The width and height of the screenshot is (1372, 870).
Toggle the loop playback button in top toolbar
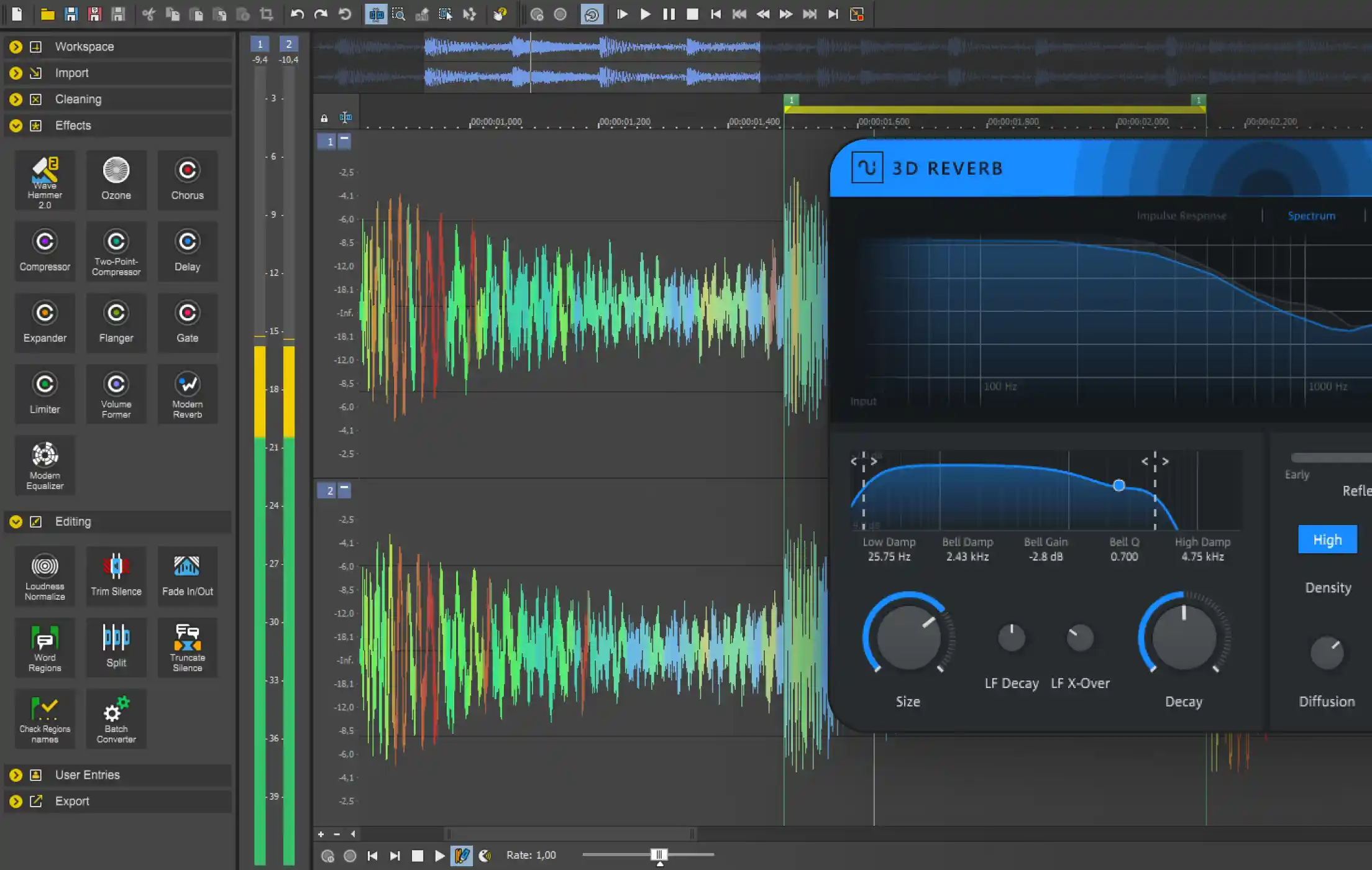coord(592,14)
